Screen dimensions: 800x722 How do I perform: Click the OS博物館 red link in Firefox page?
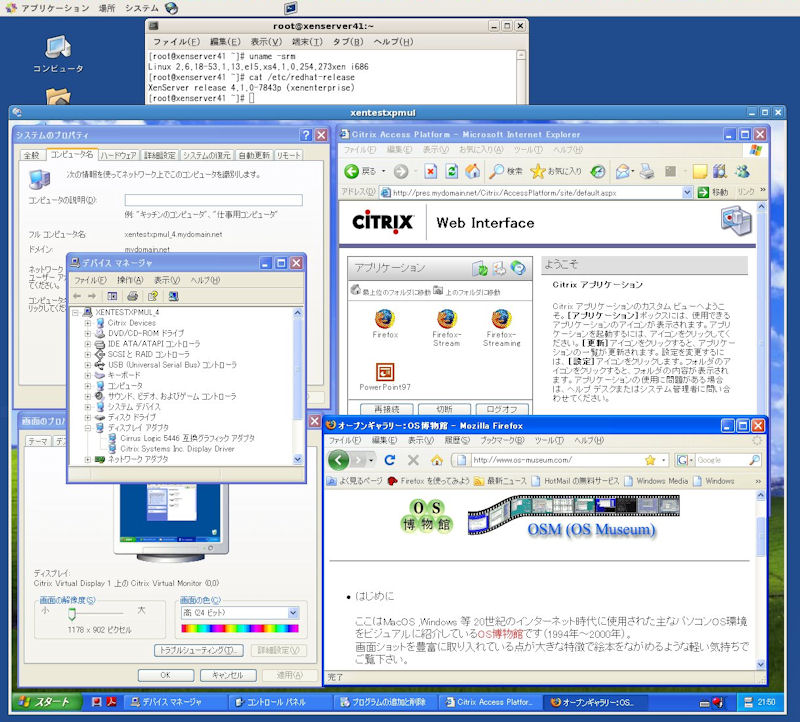tap(501, 634)
